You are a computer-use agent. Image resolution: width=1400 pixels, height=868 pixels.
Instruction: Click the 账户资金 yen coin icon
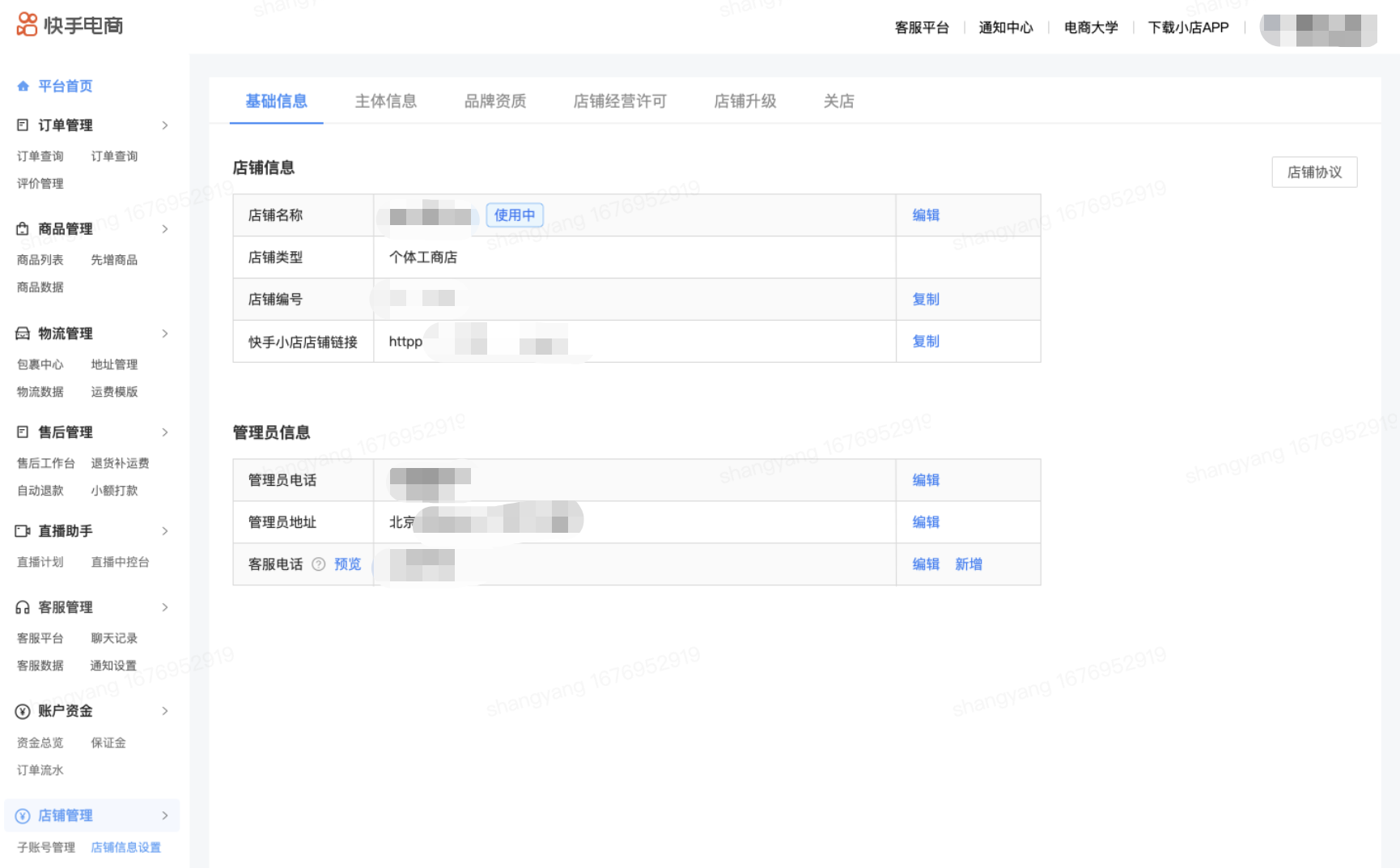coord(23,712)
